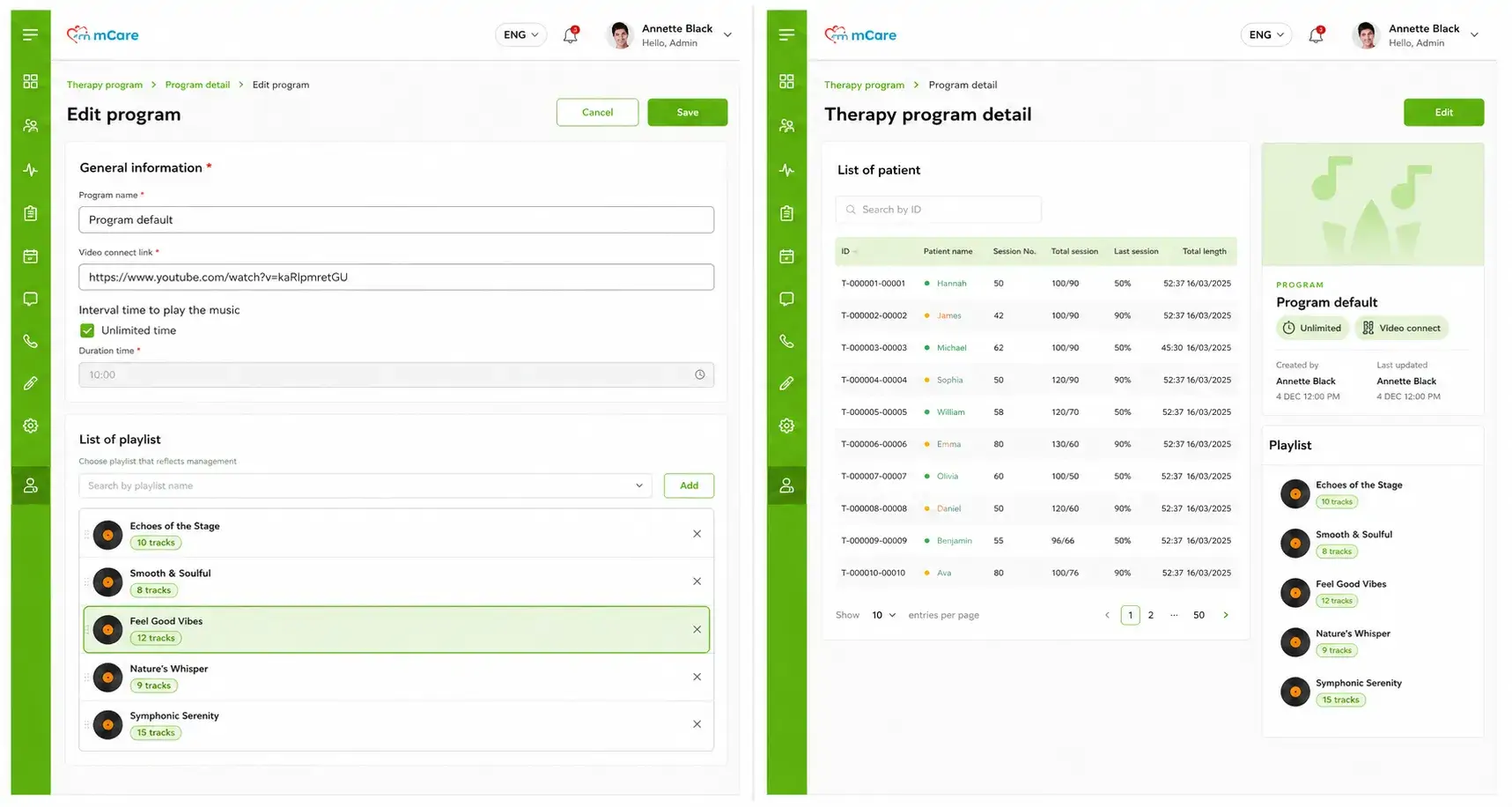
Task: Click the Edit button on program detail
Action: [x=1443, y=112]
